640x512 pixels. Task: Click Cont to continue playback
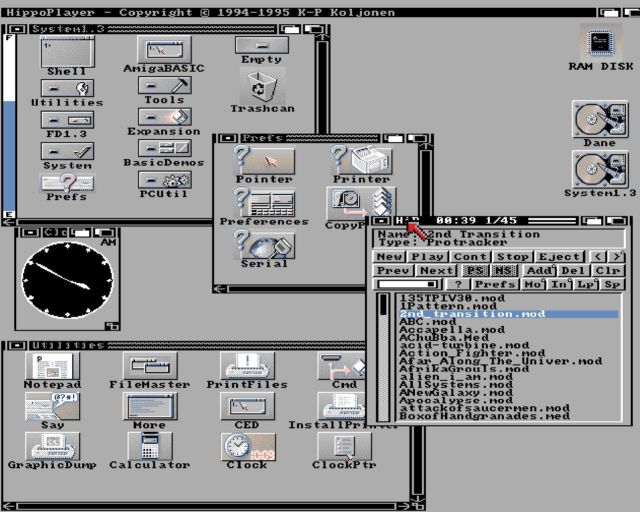tap(470, 257)
